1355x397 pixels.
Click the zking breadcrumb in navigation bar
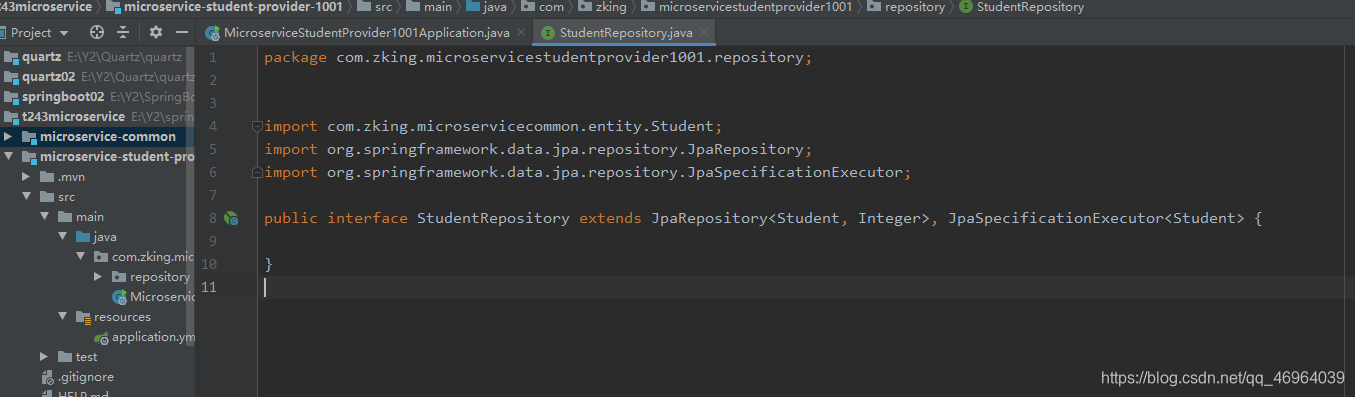(602, 7)
